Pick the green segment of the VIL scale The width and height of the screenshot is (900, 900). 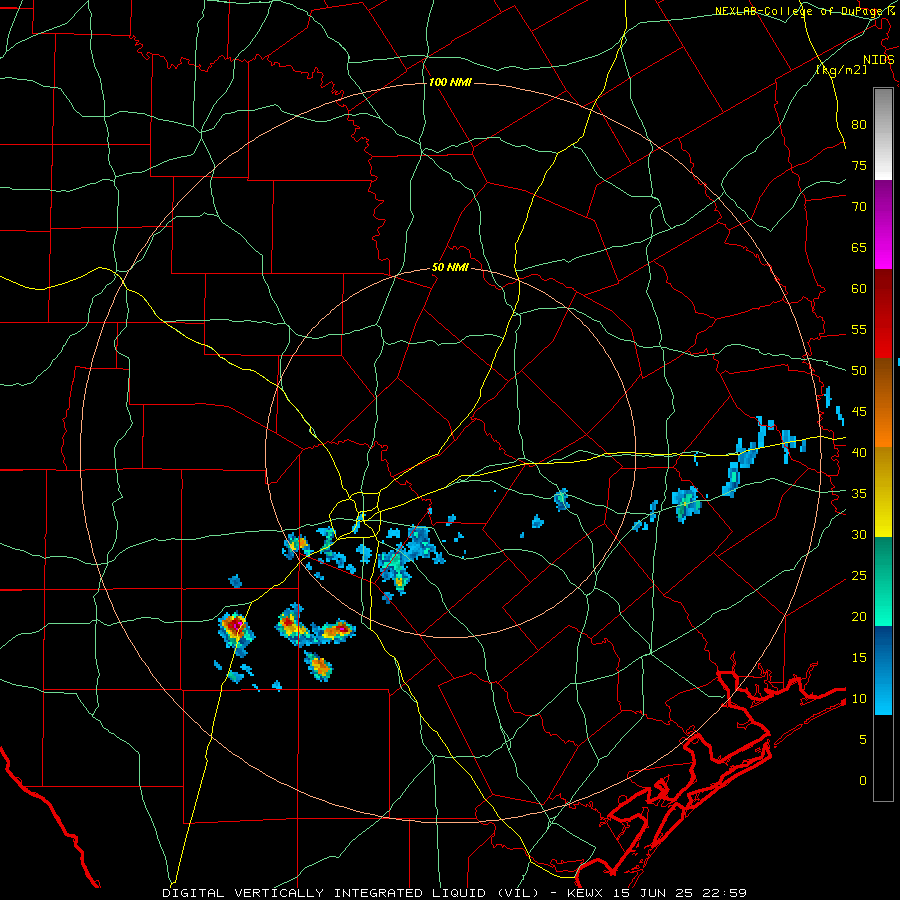tap(883, 581)
